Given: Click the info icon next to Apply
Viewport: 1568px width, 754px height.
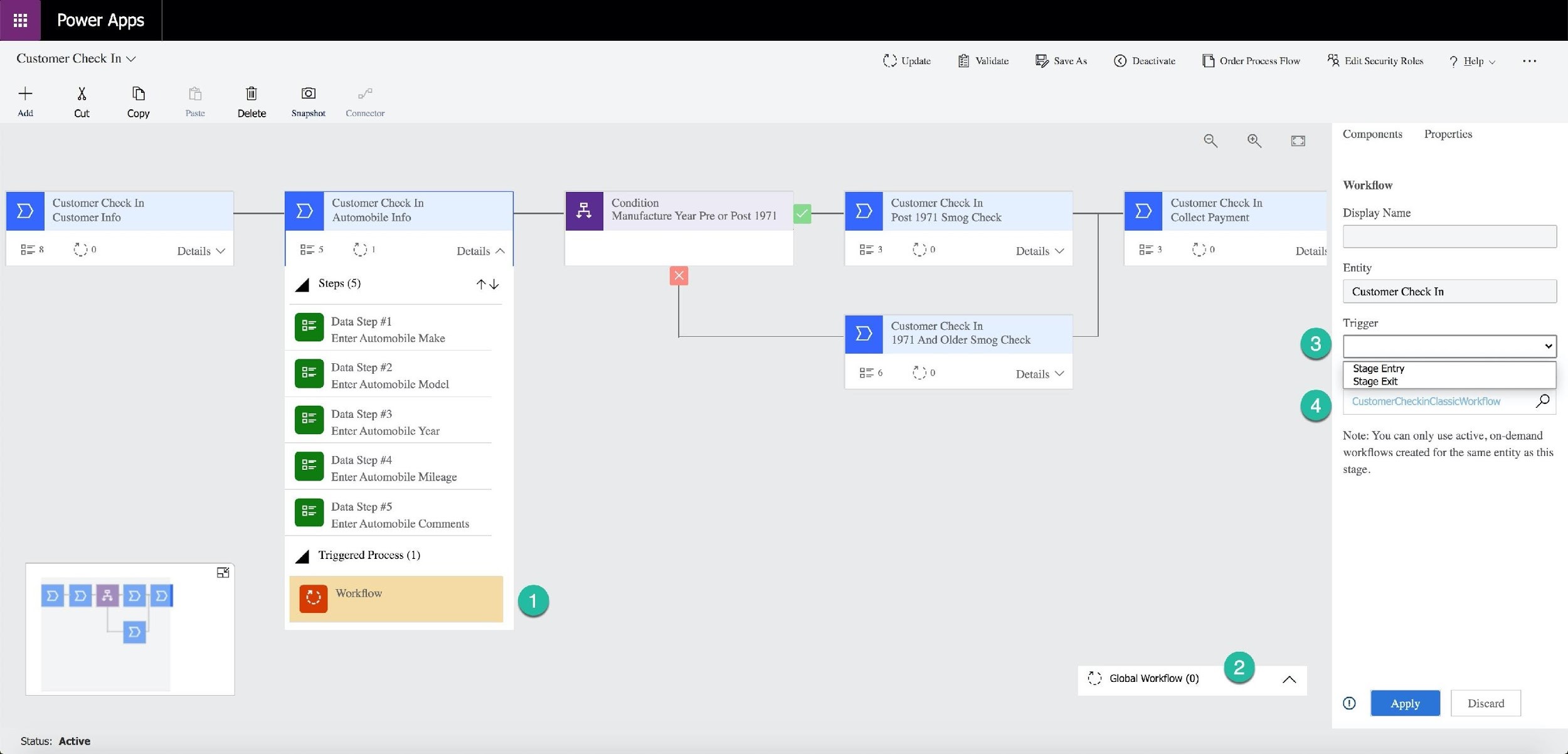Looking at the screenshot, I should pyautogui.click(x=1349, y=703).
